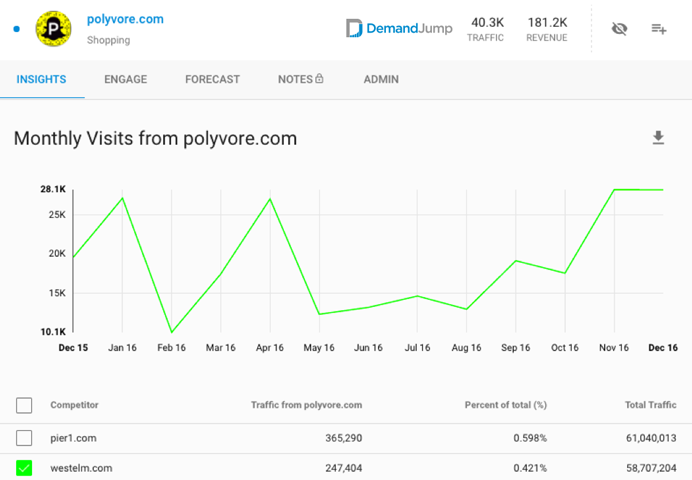Switch to the INSIGHTS tab
Viewport: 692px width, 480px height.
pos(41,79)
